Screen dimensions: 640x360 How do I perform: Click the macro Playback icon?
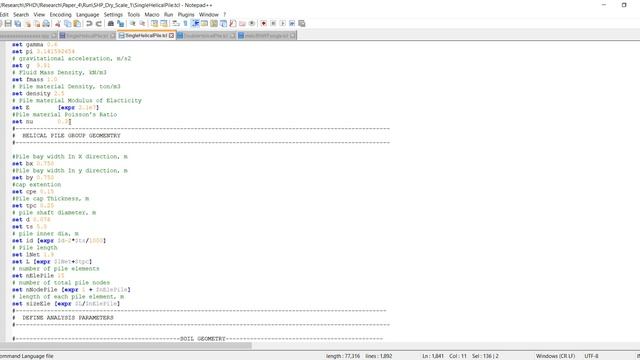[282, 24]
